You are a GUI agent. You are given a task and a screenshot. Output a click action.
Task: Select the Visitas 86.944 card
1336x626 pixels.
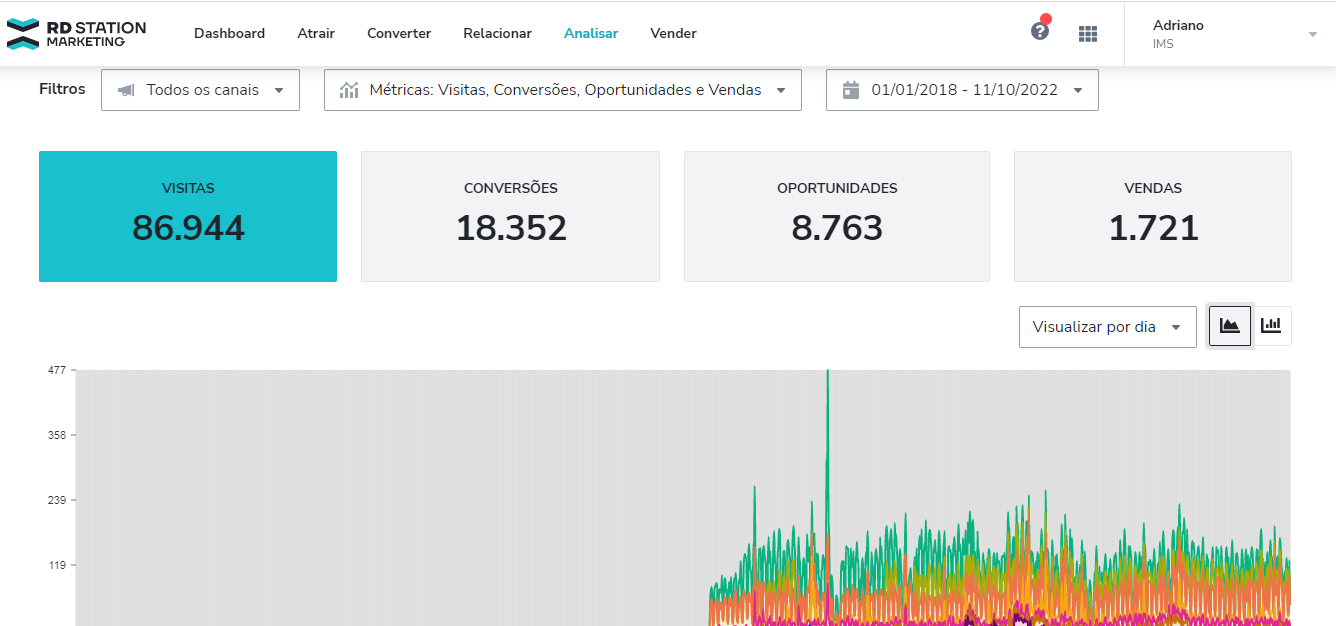point(188,216)
